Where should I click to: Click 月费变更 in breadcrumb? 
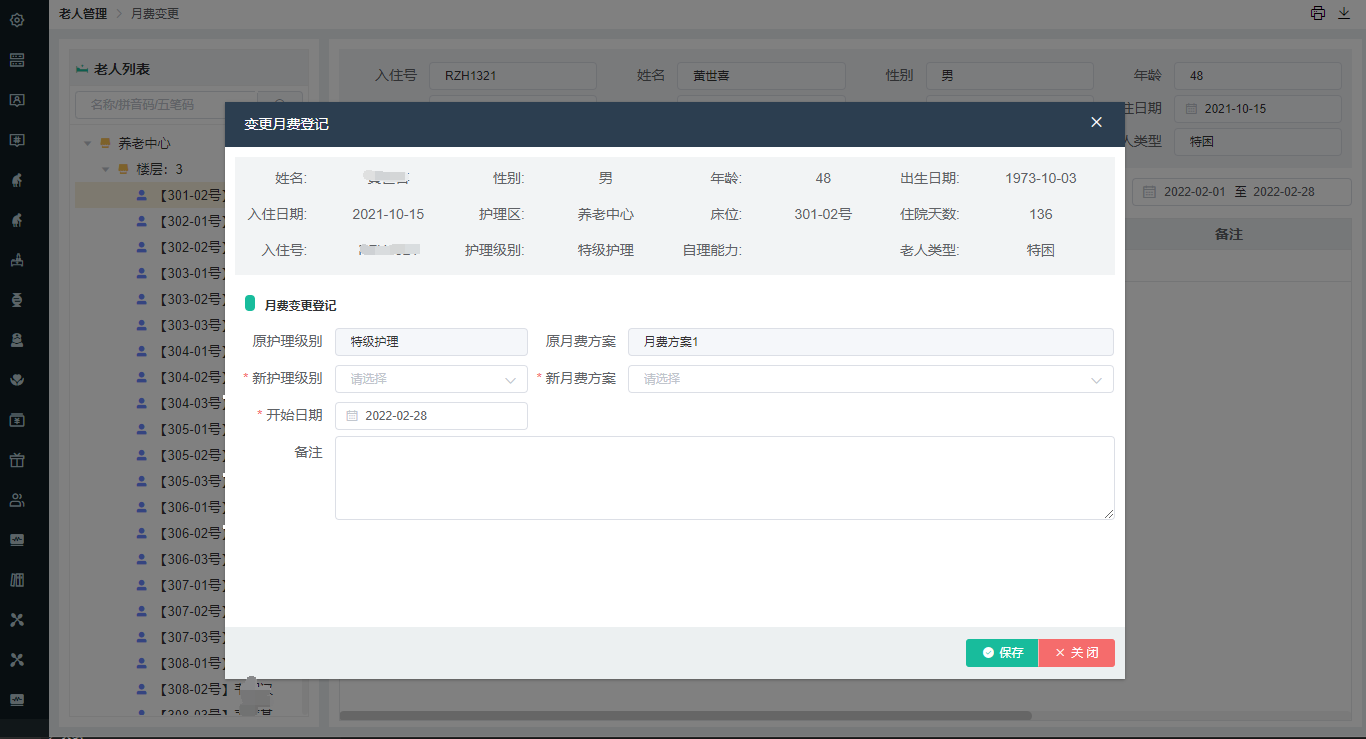pyautogui.click(x=155, y=13)
